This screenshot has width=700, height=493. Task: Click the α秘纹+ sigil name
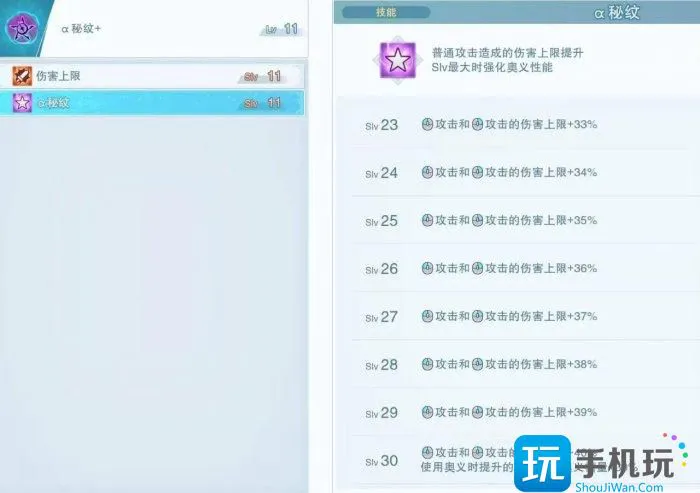[81, 29]
